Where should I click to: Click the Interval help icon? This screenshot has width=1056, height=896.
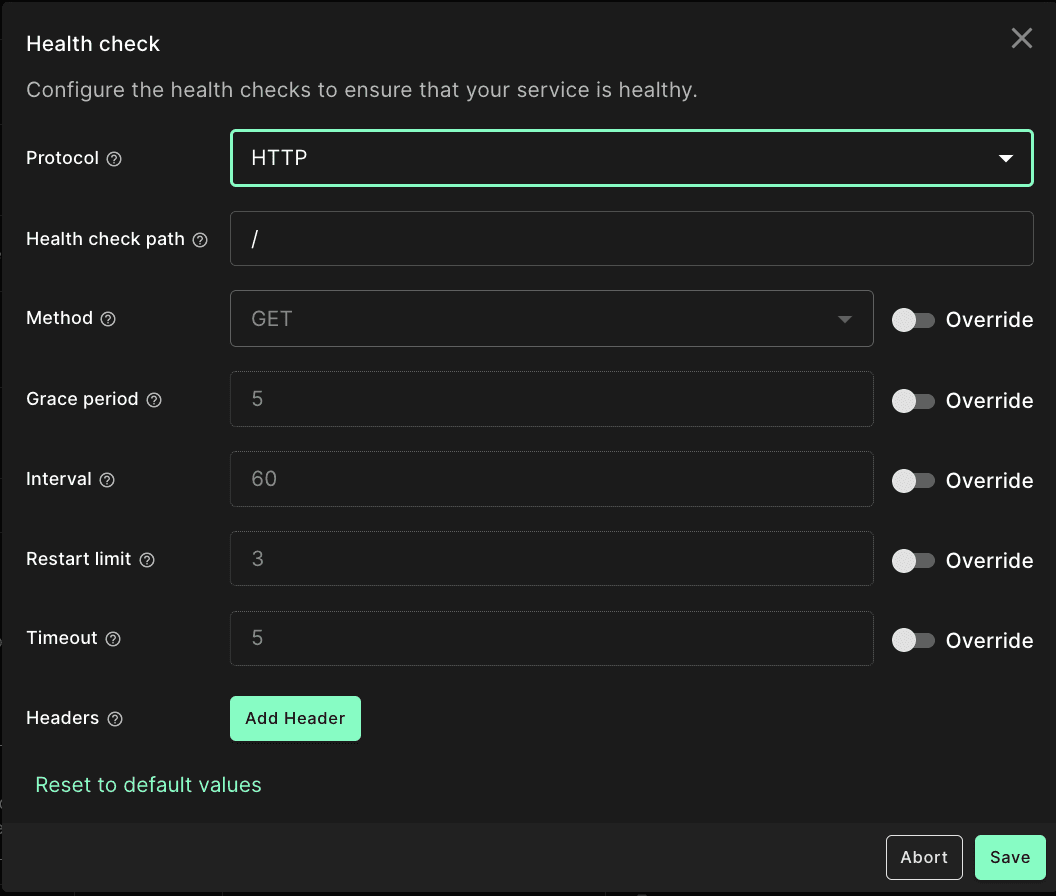click(107, 480)
